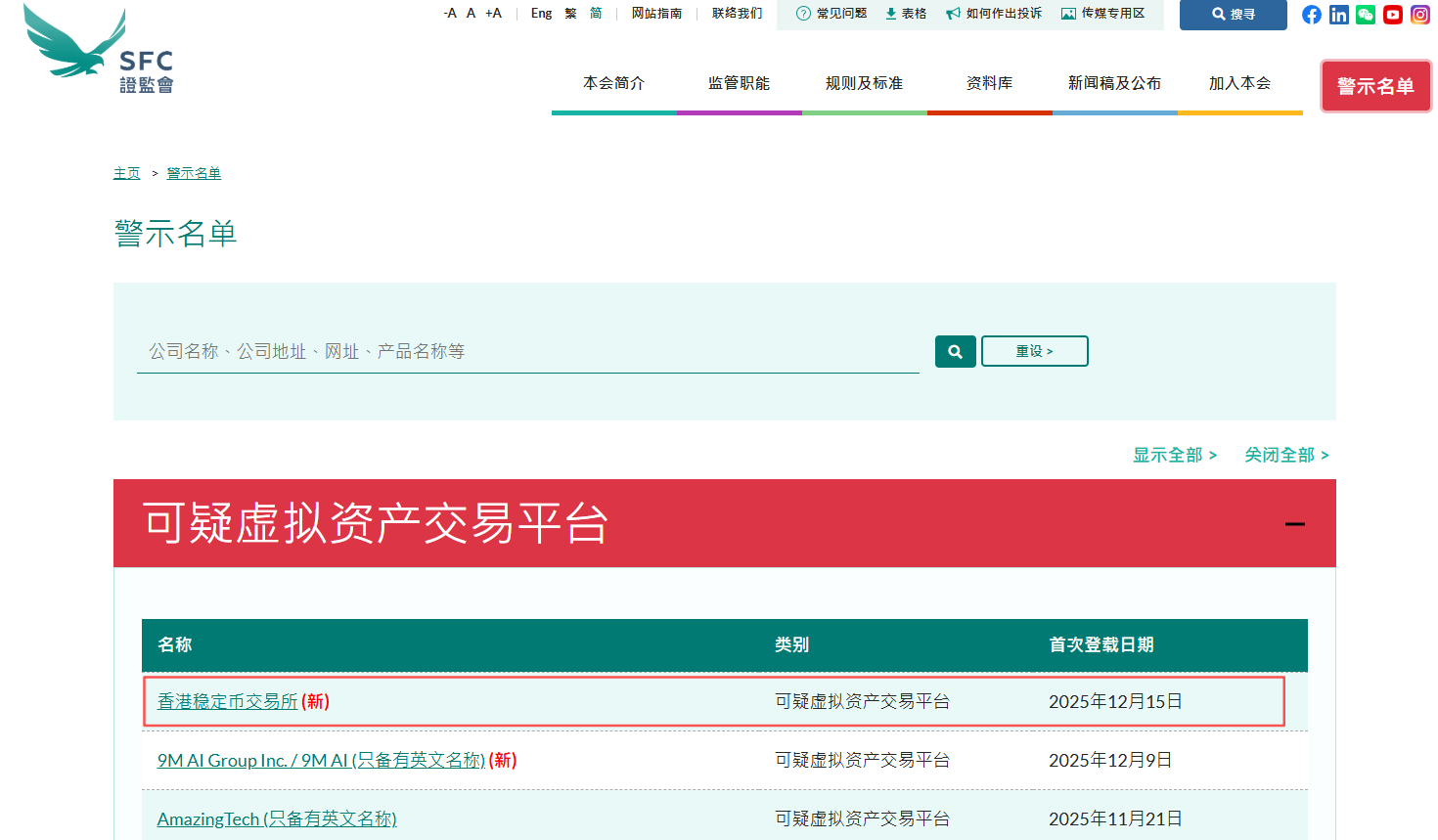
Task: Open the 香港稳定币交易所 entry link
Action: [227, 701]
